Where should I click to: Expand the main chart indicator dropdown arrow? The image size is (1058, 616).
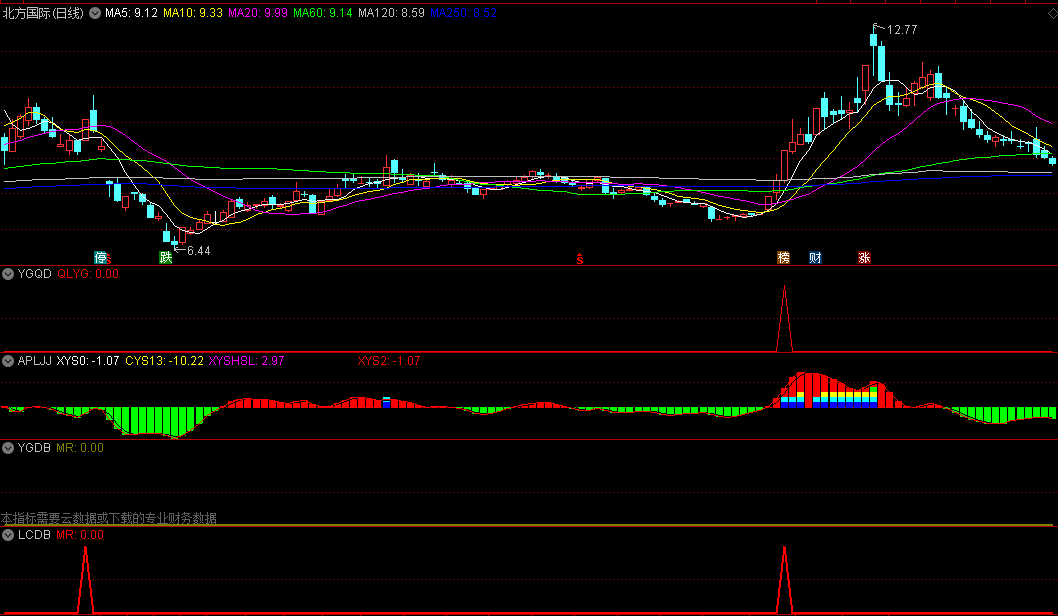95,13
